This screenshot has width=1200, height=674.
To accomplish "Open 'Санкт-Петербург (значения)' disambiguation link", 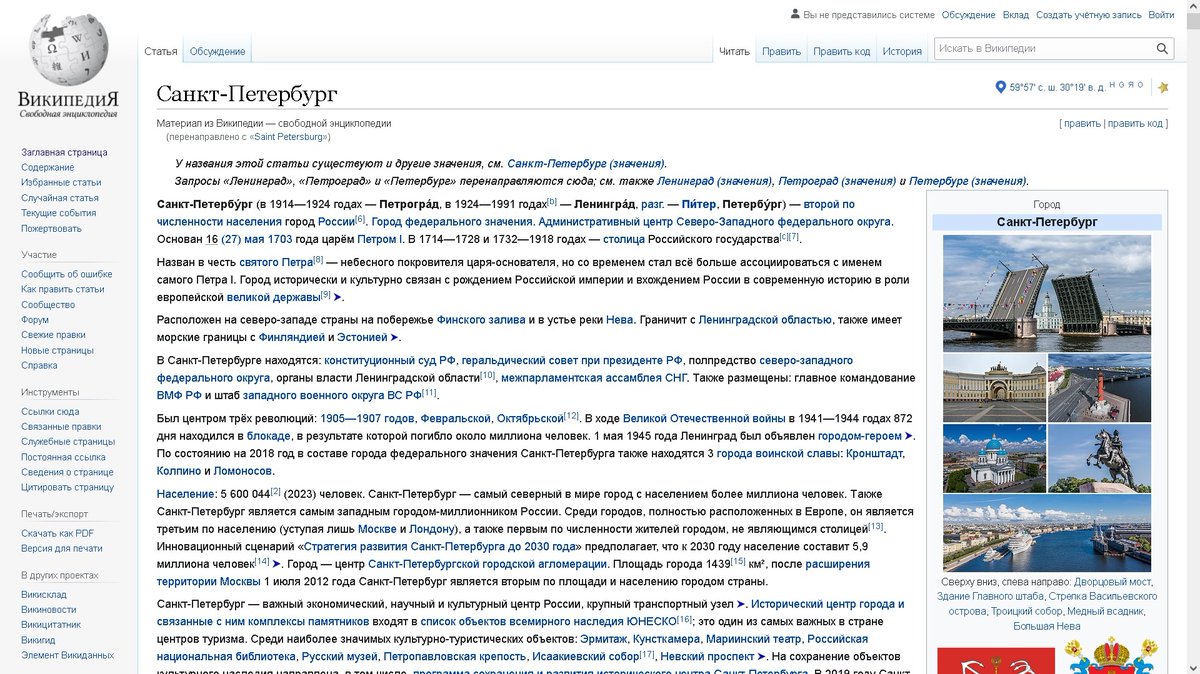I will pyautogui.click(x=586, y=163).
